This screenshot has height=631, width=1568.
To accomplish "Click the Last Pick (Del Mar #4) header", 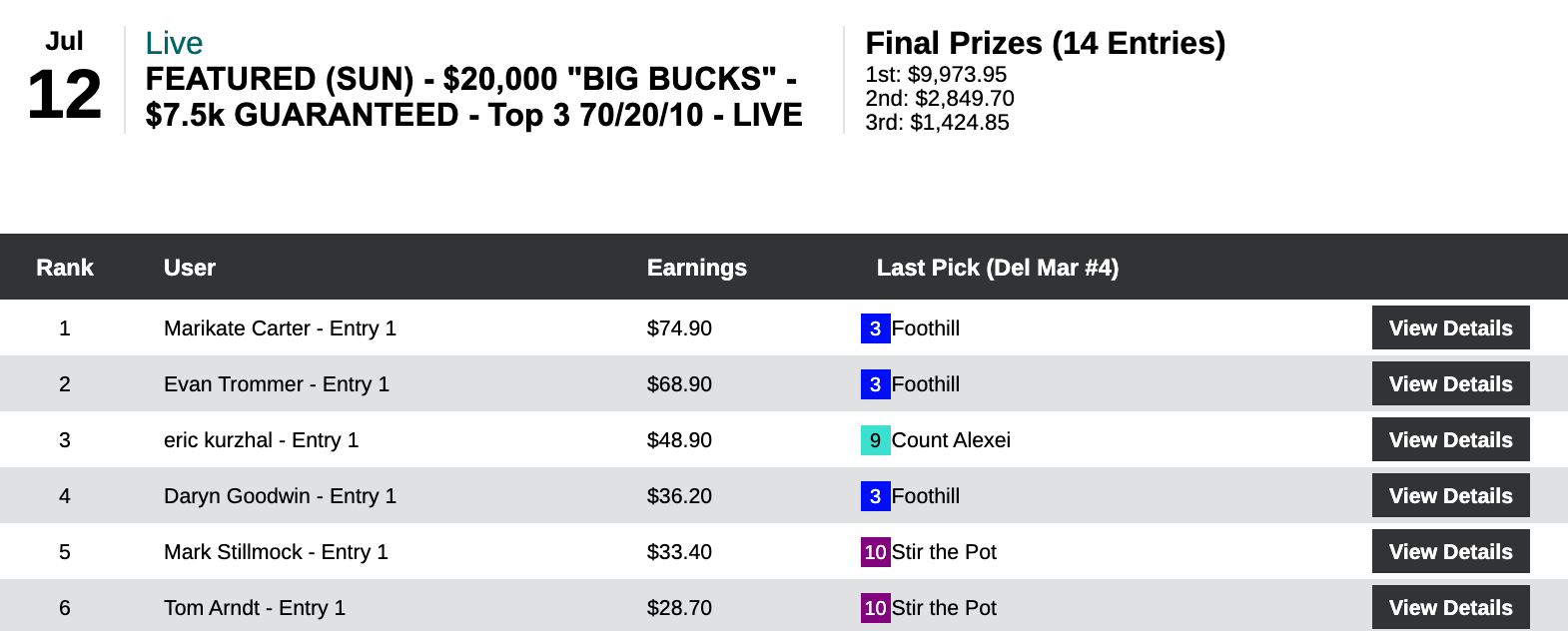I will coord(997,268).
